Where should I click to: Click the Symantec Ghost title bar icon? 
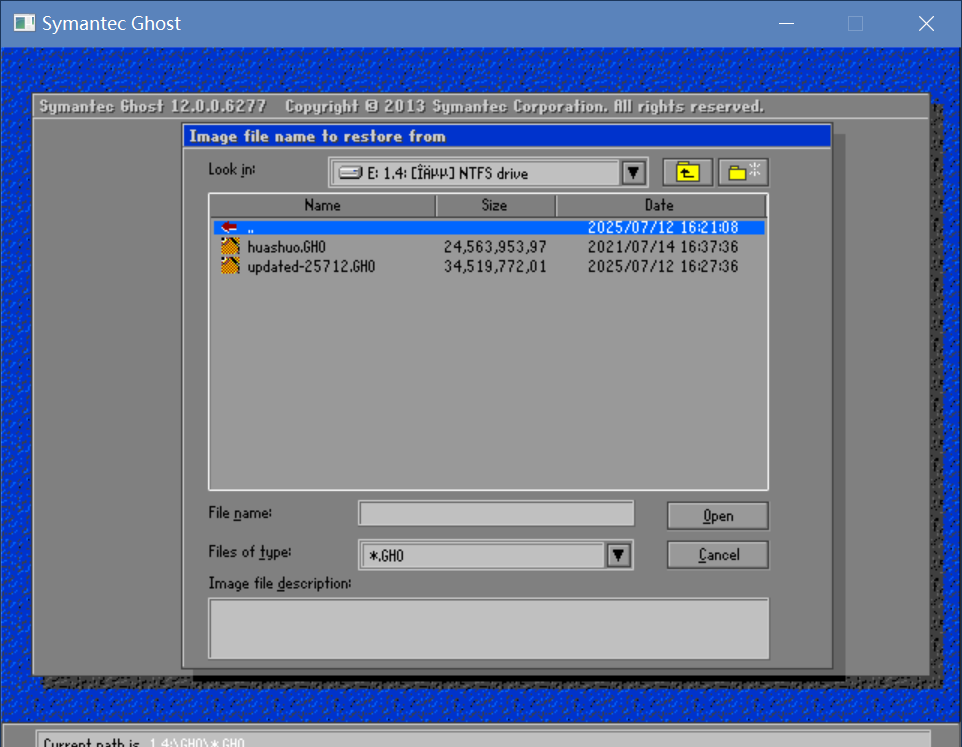coord(24,23)
